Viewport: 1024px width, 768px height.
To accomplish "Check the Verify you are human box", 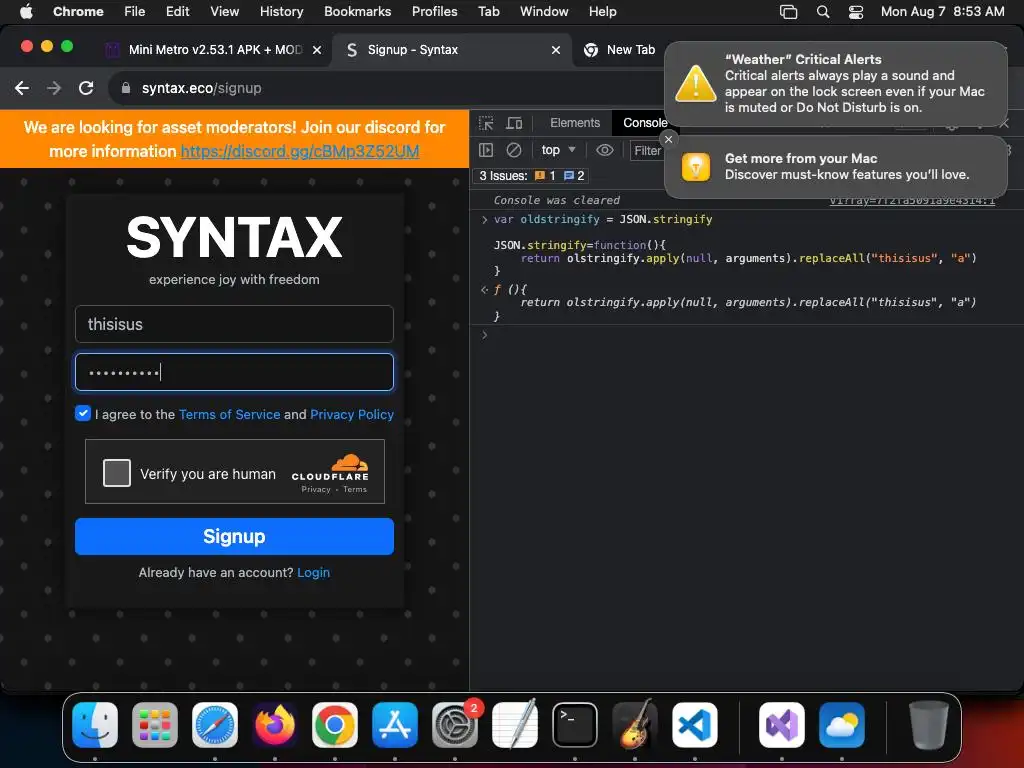I will click(x=117, y=473).
